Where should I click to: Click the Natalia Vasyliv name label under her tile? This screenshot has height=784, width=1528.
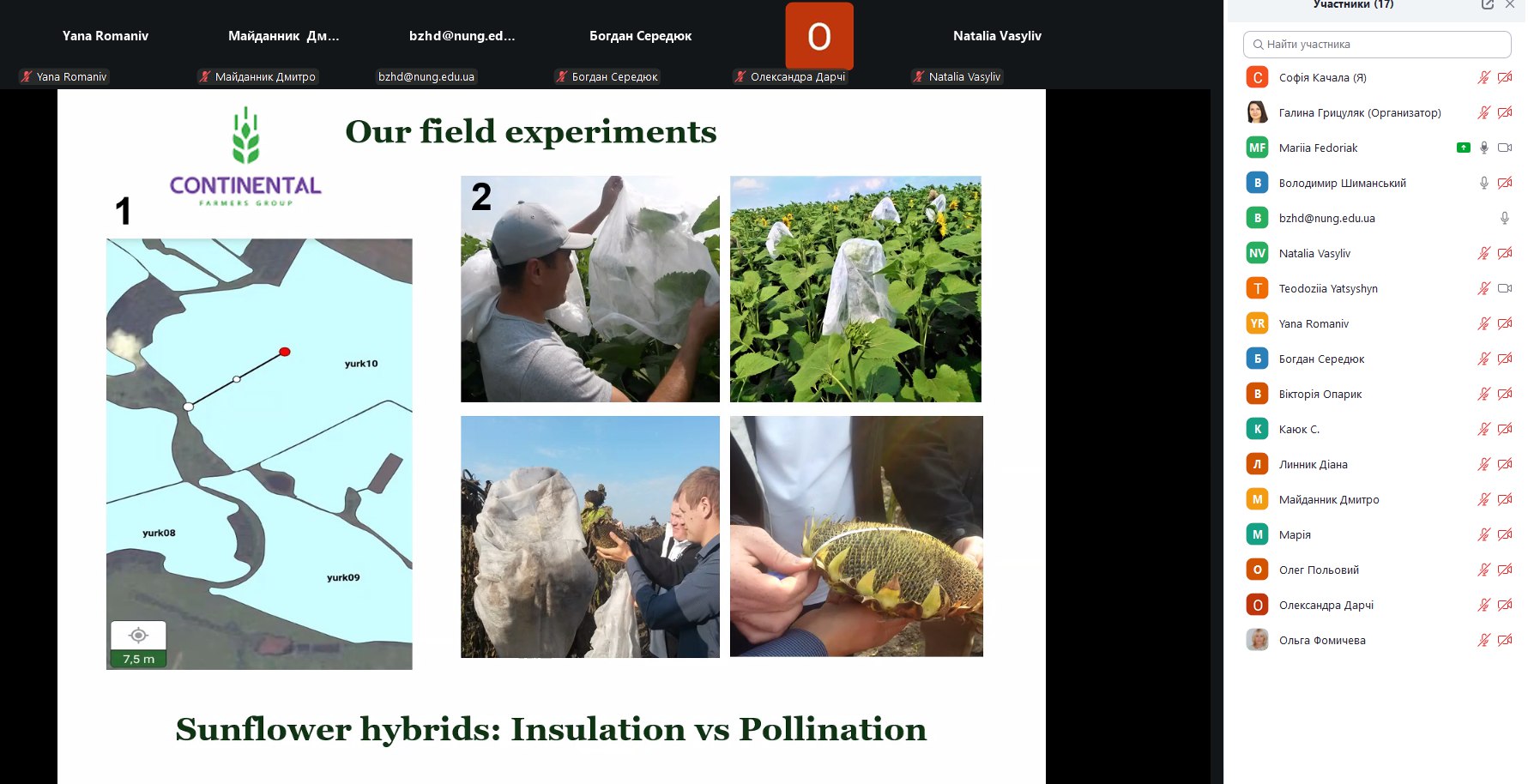(963, 77)
